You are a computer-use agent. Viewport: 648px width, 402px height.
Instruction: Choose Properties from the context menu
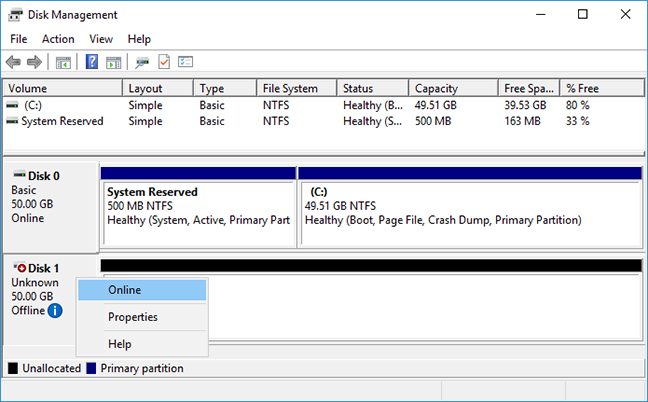click(x=142, y=317)
